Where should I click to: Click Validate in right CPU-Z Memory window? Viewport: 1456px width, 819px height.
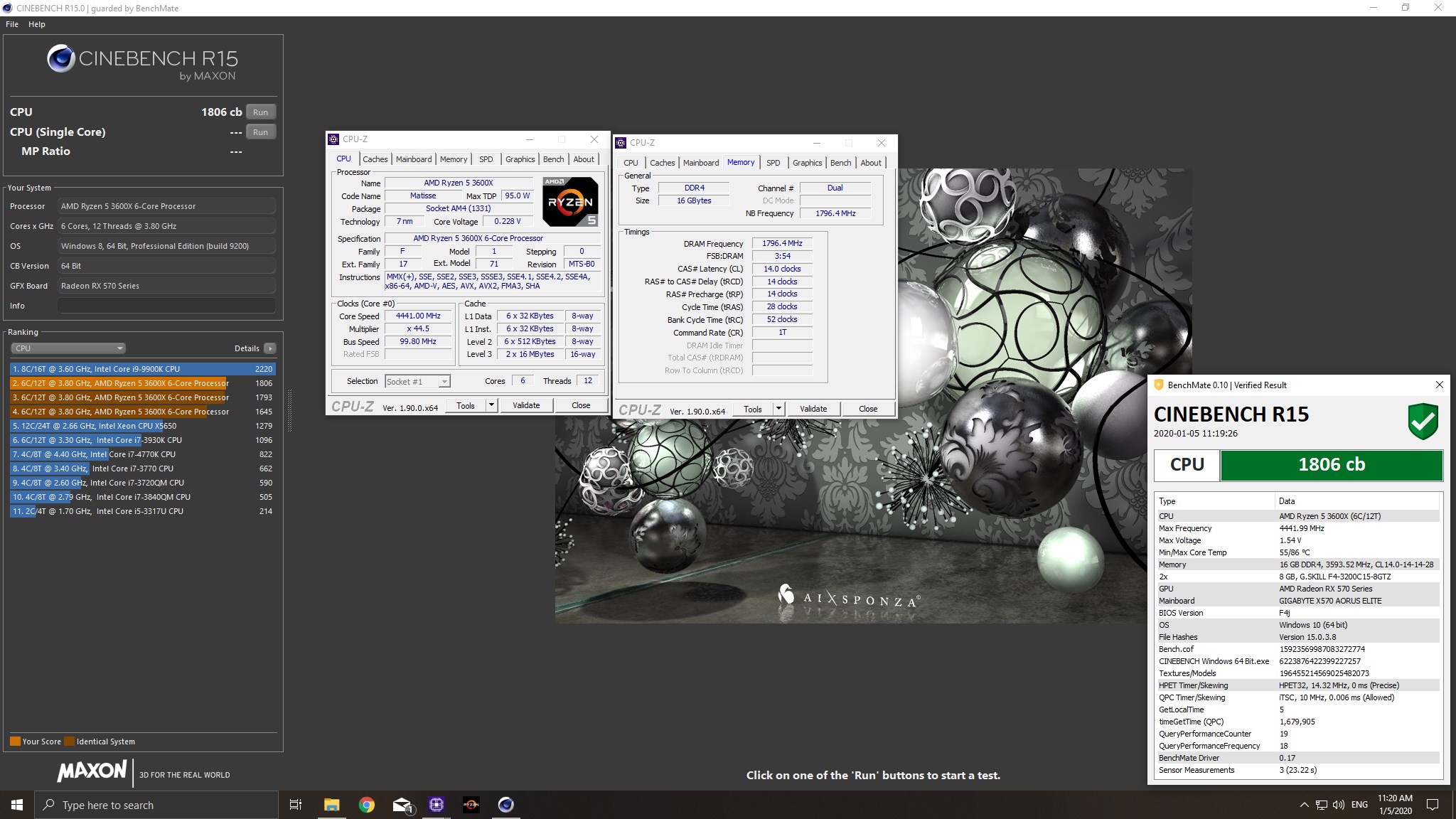pos(813,409)
